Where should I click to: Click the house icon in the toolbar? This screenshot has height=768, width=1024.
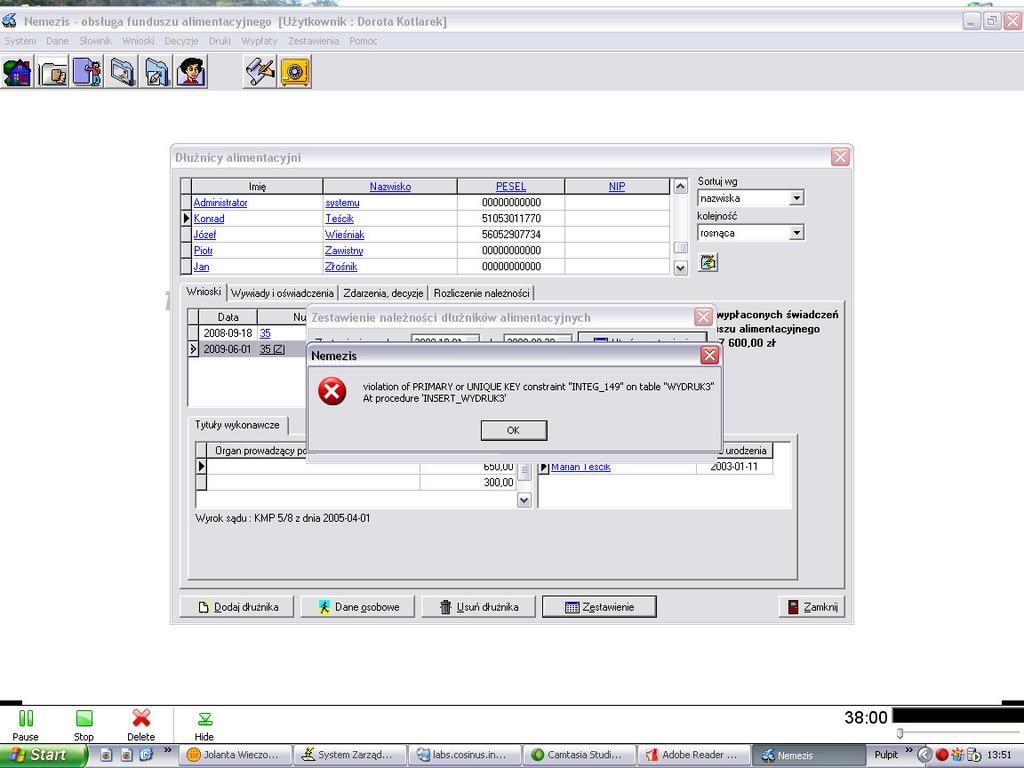click(x=18, y=72)
